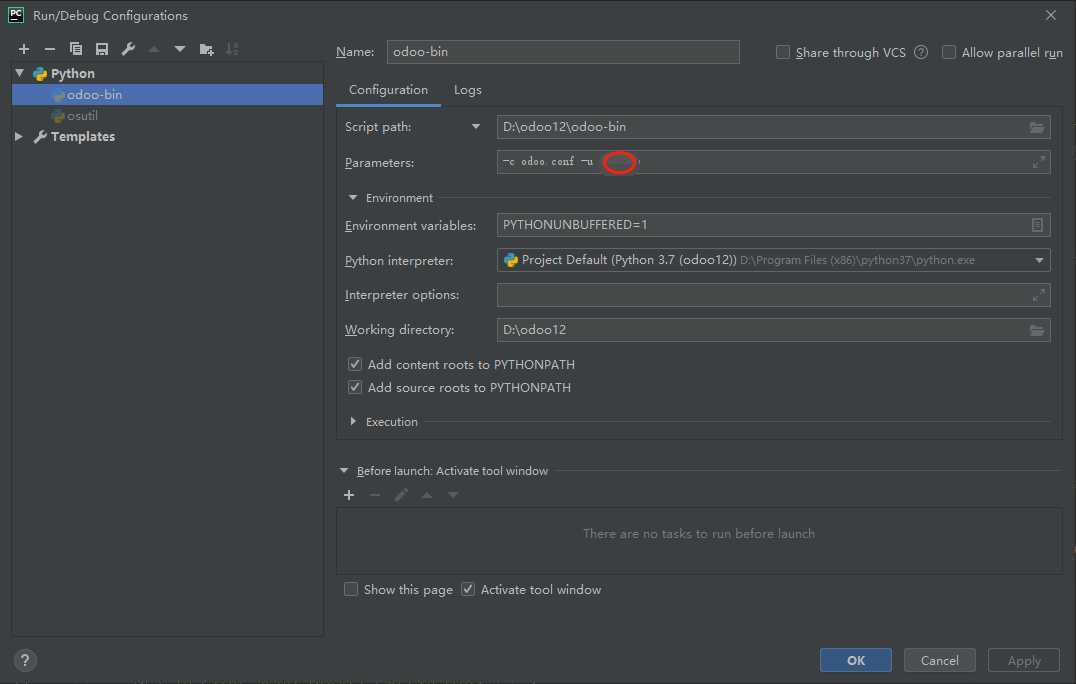The image size is (1076, 684).
Task: Click the Cancel button
Action: point(939,660)
